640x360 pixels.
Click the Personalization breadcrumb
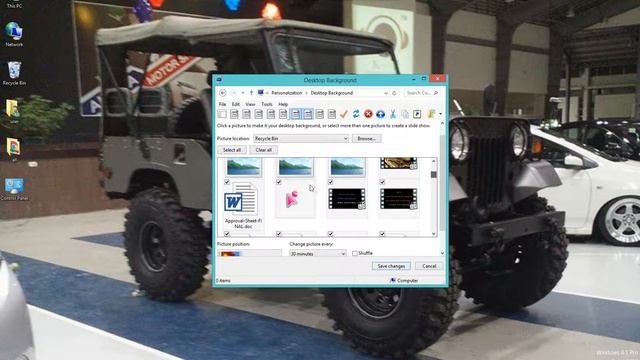(x=287, y=93)
